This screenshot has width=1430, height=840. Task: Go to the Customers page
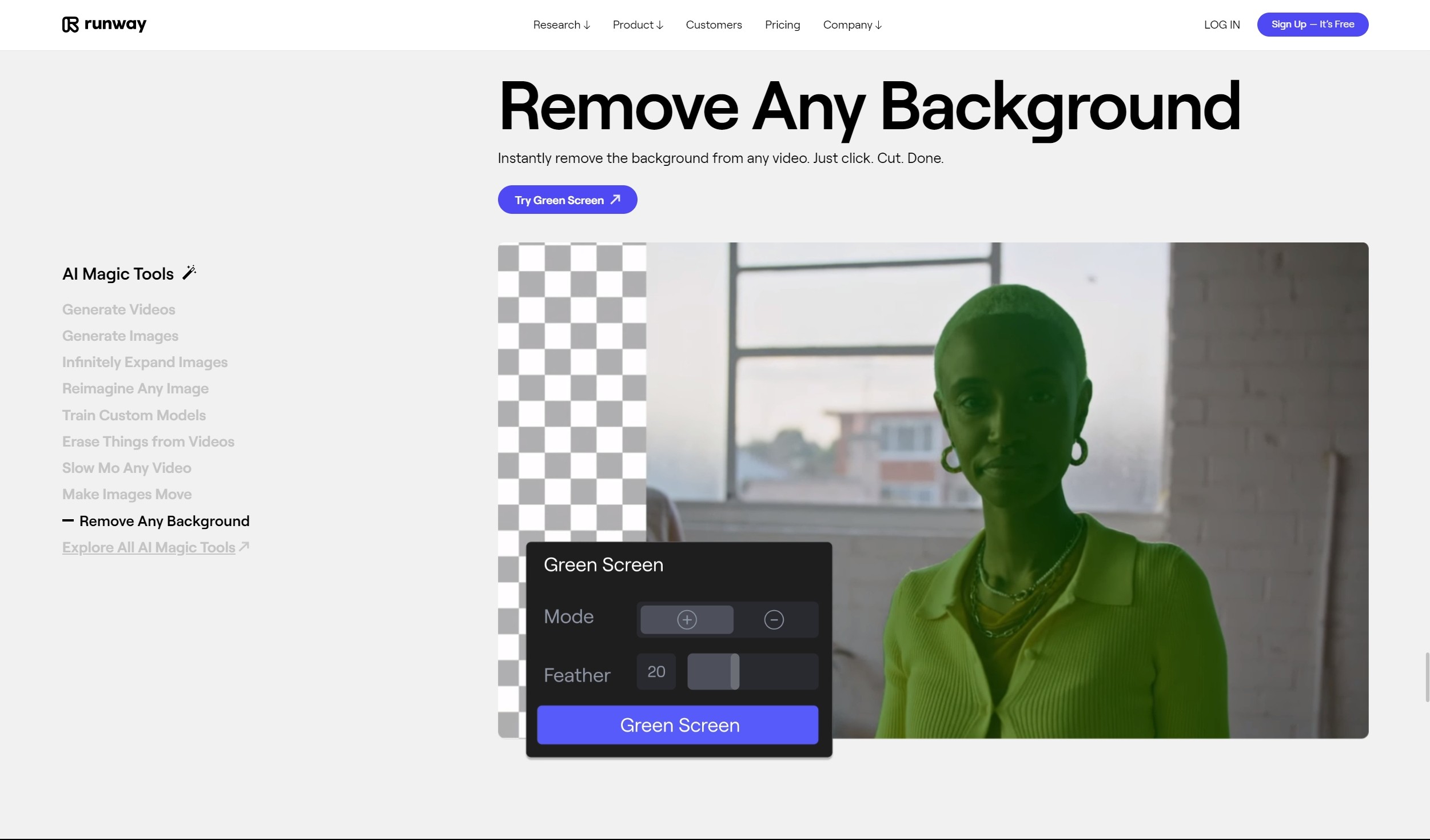click(714, 25)
